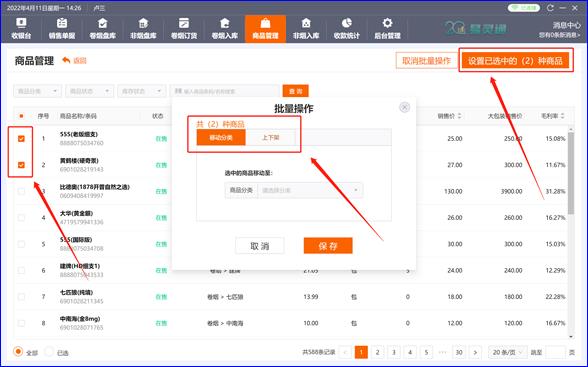
Task: Open the 商品分类 filter dropdown above table
Action: pyautogui.click(x=38, y=91)
